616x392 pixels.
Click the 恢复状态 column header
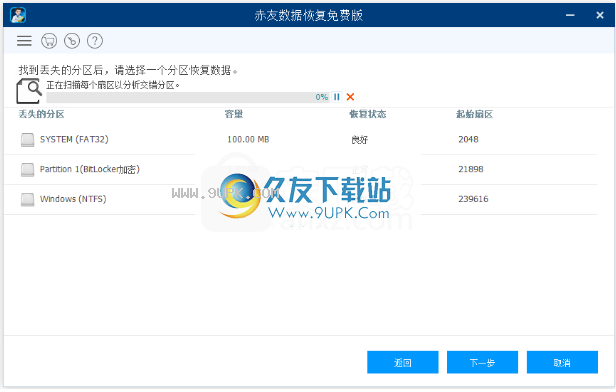coord(368,114)
